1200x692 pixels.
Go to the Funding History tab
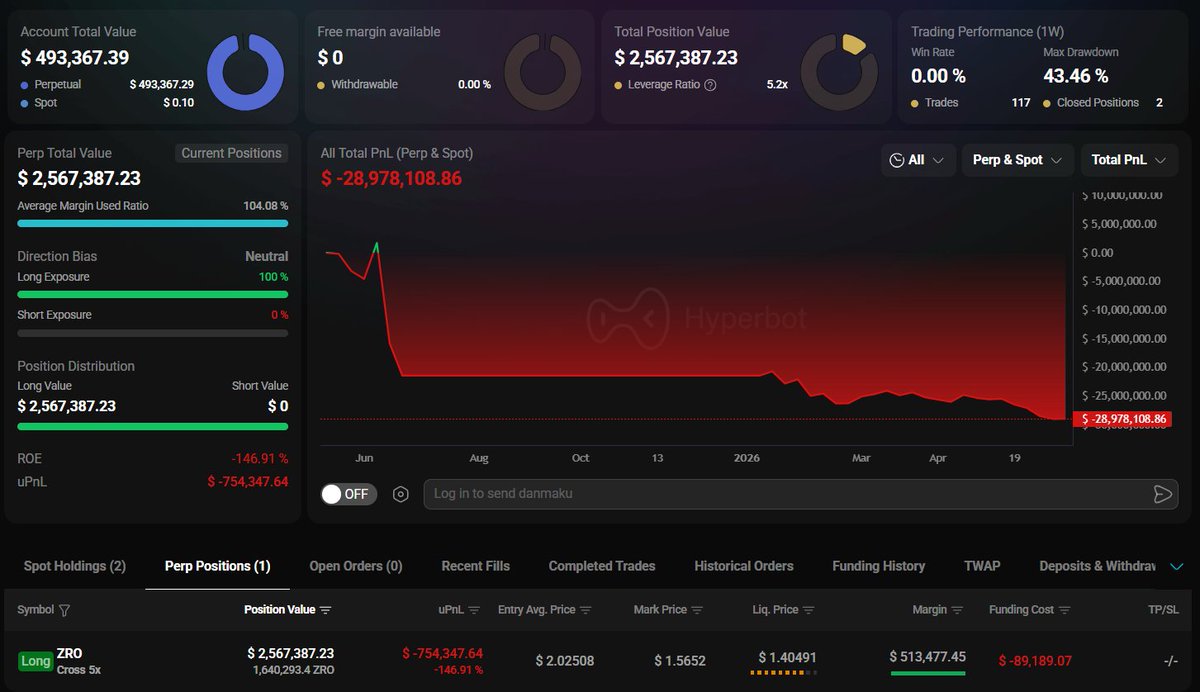click(x=878, y=566)
